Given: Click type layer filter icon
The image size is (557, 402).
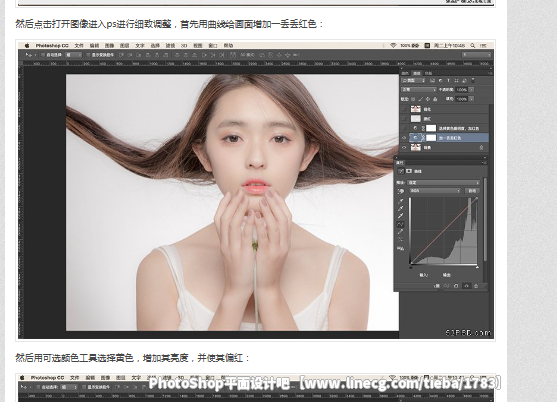Looking at the screenshot, I should pyautogui.click(x=449, y=80).
